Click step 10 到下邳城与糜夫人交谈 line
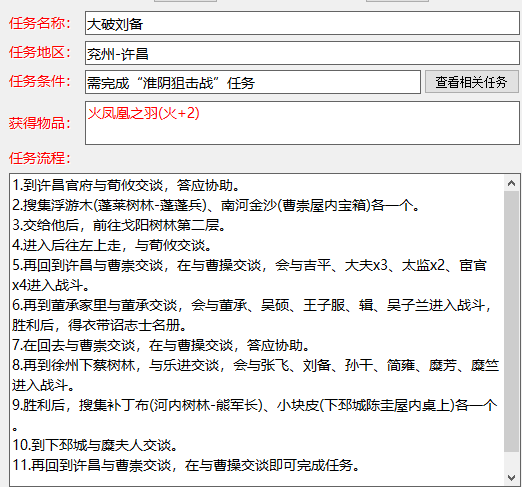Screen dimensions: 522x487 (x=95, y=445)
